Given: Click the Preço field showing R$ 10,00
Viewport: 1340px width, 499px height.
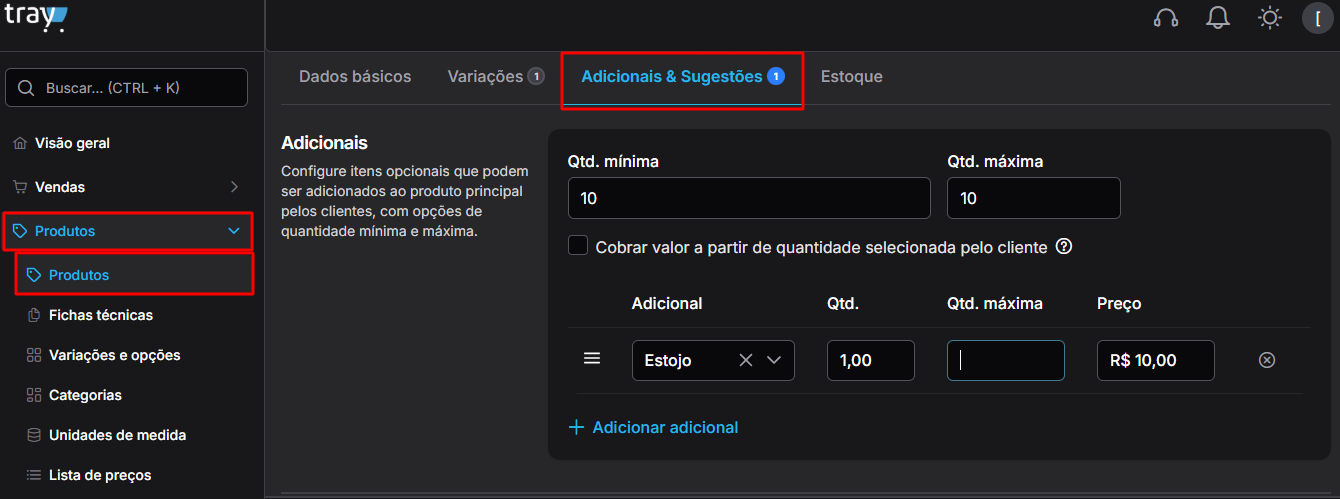Looking at the screenshot, I should click(x=1156, y=361).
